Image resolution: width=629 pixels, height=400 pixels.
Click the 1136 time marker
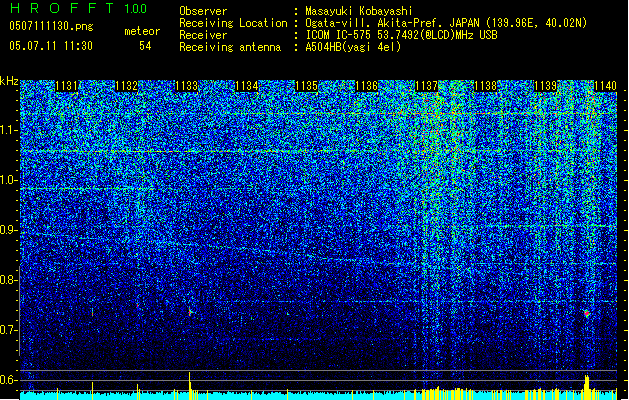pos(366,86)
